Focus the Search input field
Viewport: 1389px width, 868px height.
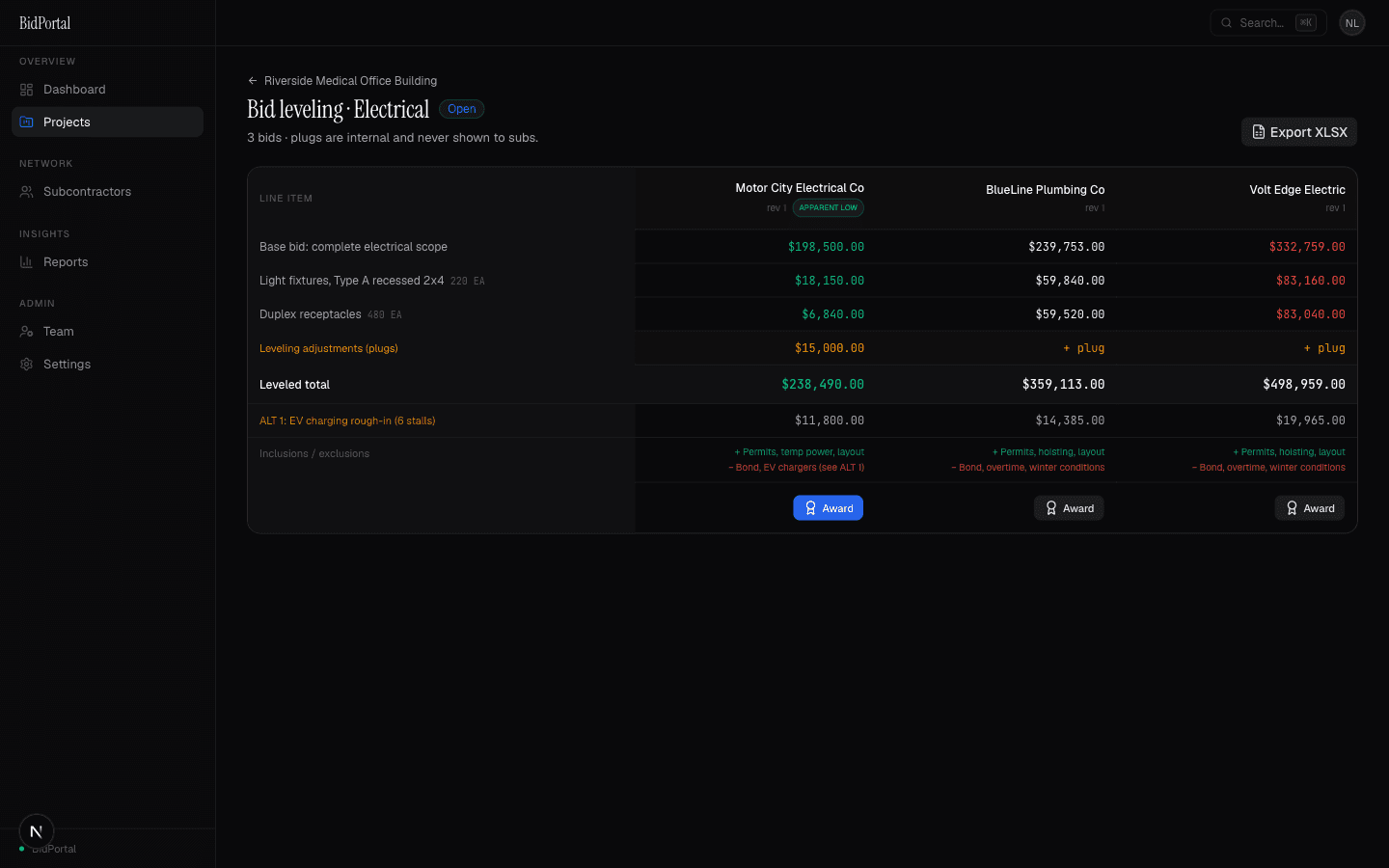pyautogui.click(x=1268, y=23)
